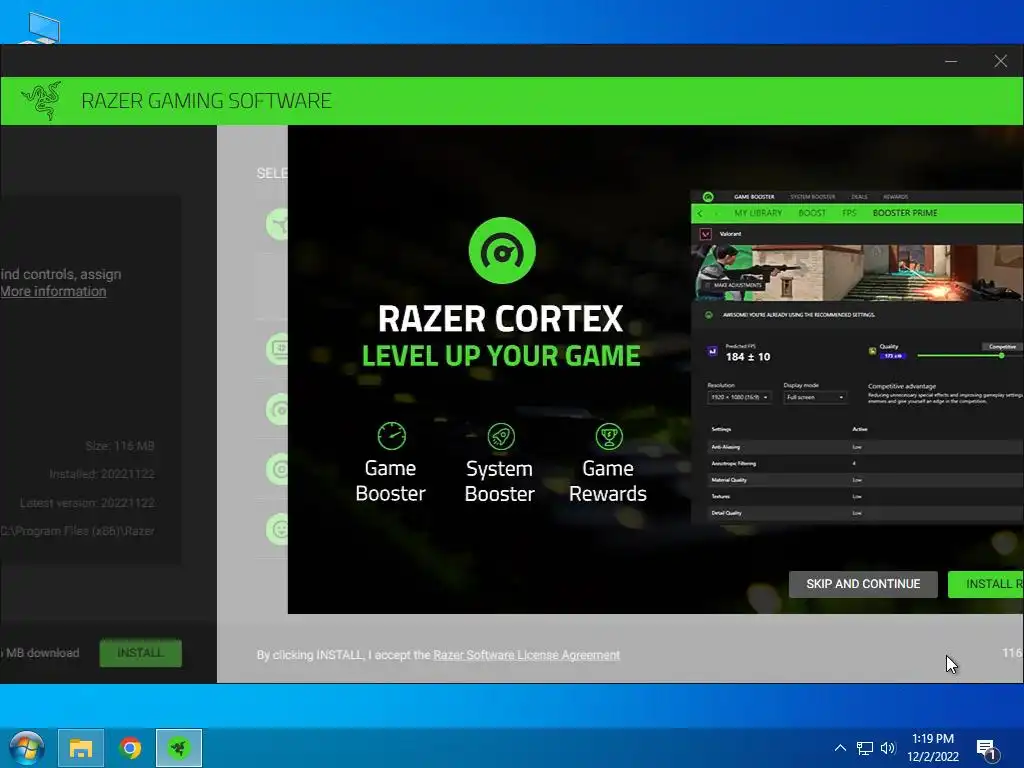This screenshot has width=1024, height=768.
Task: Open the taskbar clock showing 1:19 PM
Action: (x=933, y=748)
